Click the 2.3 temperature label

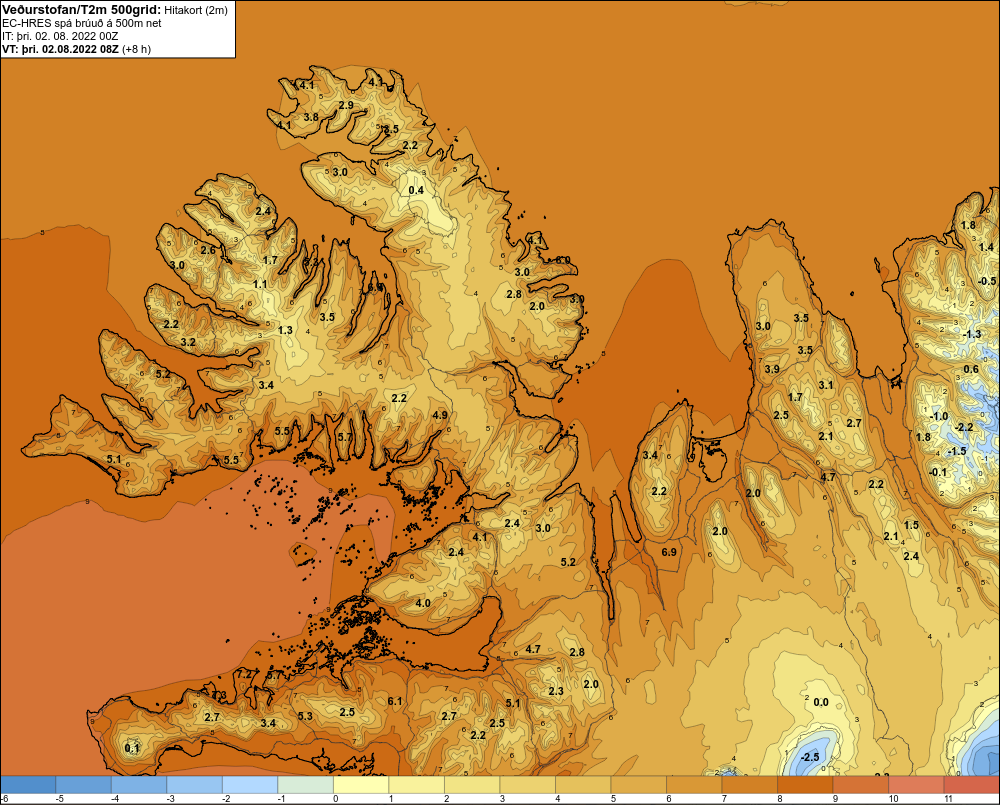(555, 691)
